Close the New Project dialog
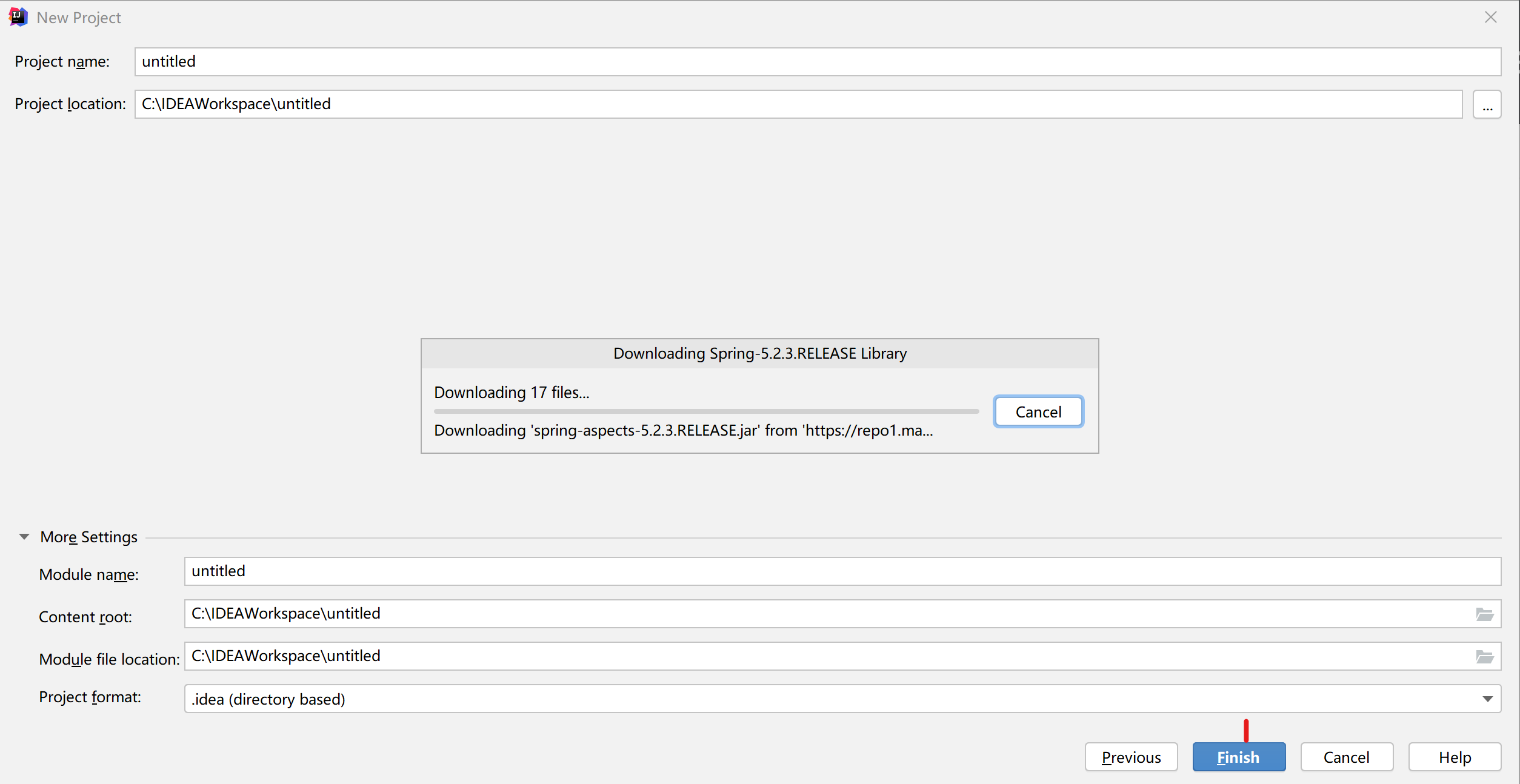Screen dimensions: 1520x784 coord(1491,17)
